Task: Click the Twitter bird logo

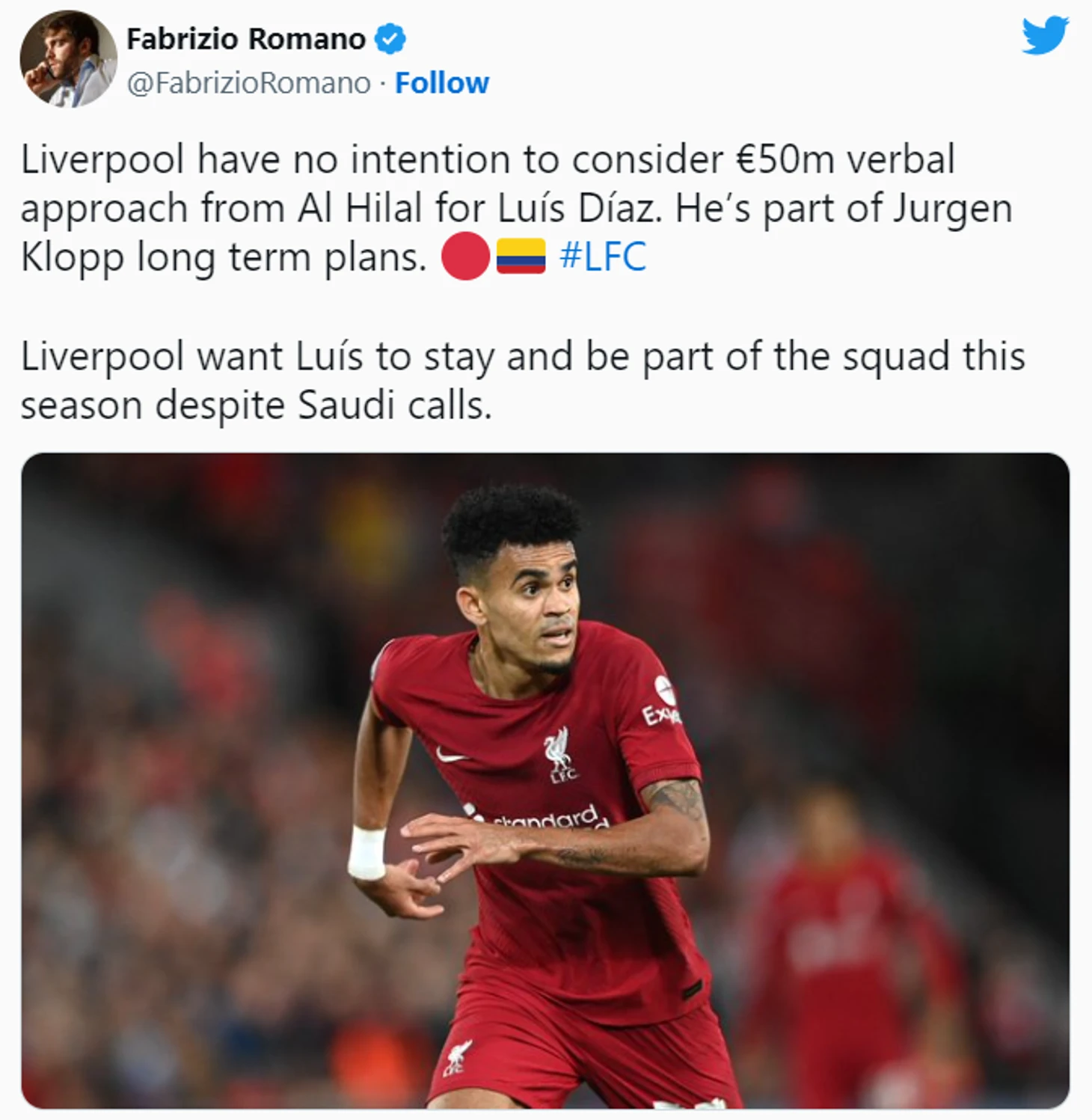Action: [x=1045, y=35]
